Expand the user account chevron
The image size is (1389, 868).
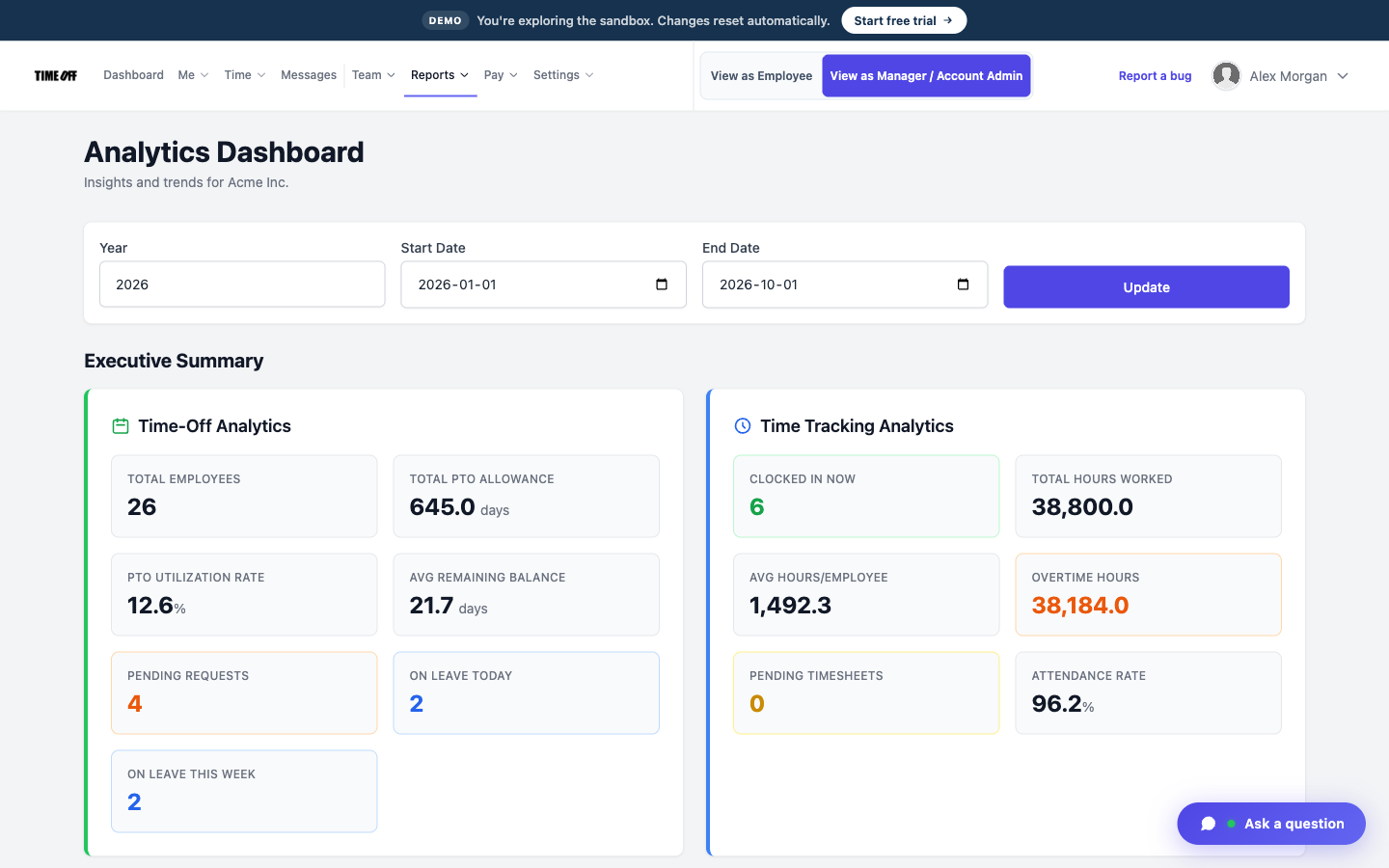point(1343,76)
